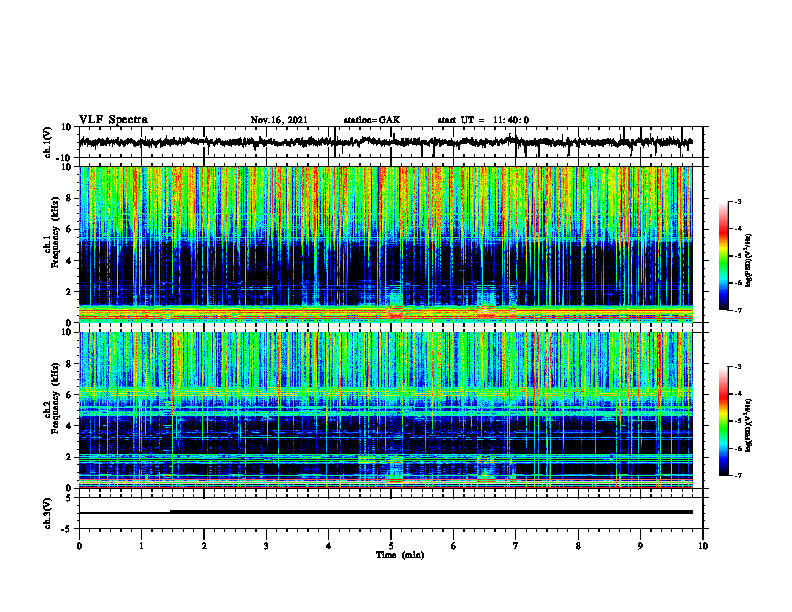This screenshot has height=612, width=792.
Task: Click the ch.3(V) axis label
Action: [x=46, y=513]
